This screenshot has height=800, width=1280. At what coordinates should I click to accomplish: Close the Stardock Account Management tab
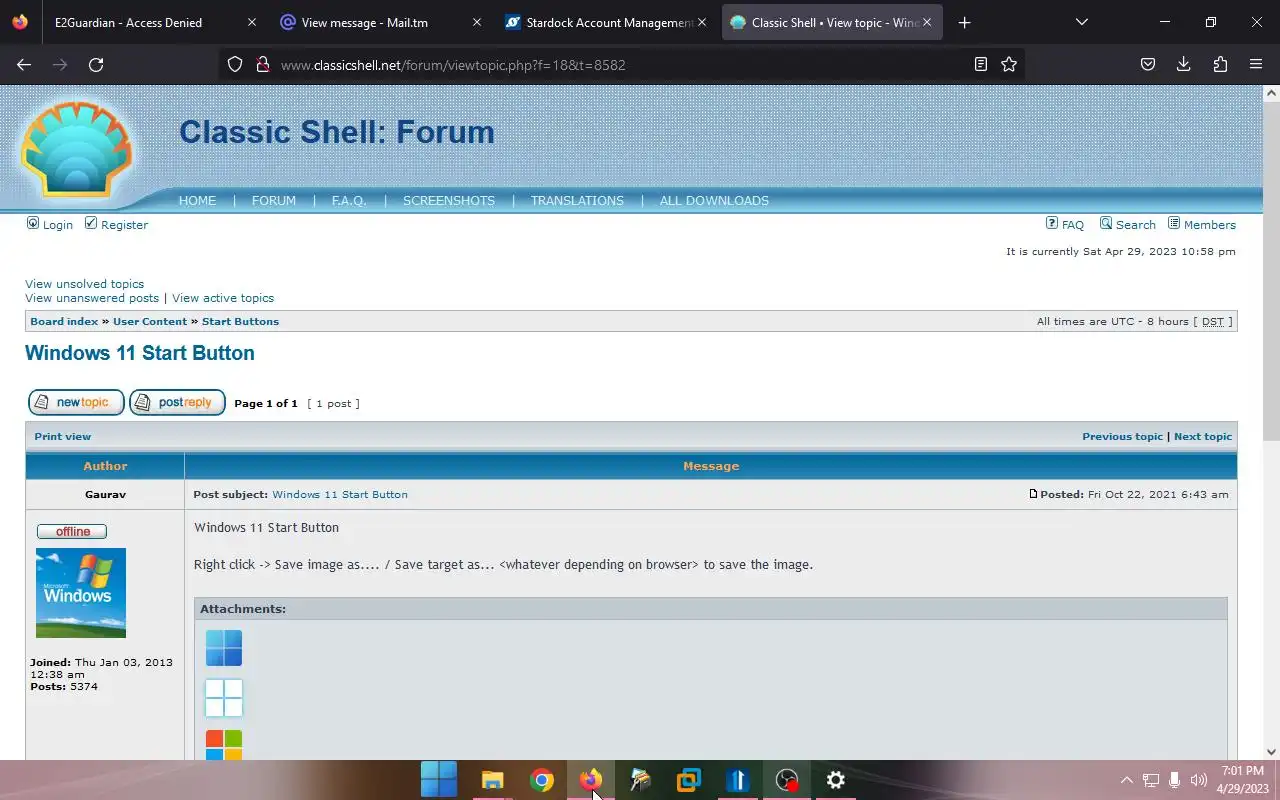(x=701, y=22)
